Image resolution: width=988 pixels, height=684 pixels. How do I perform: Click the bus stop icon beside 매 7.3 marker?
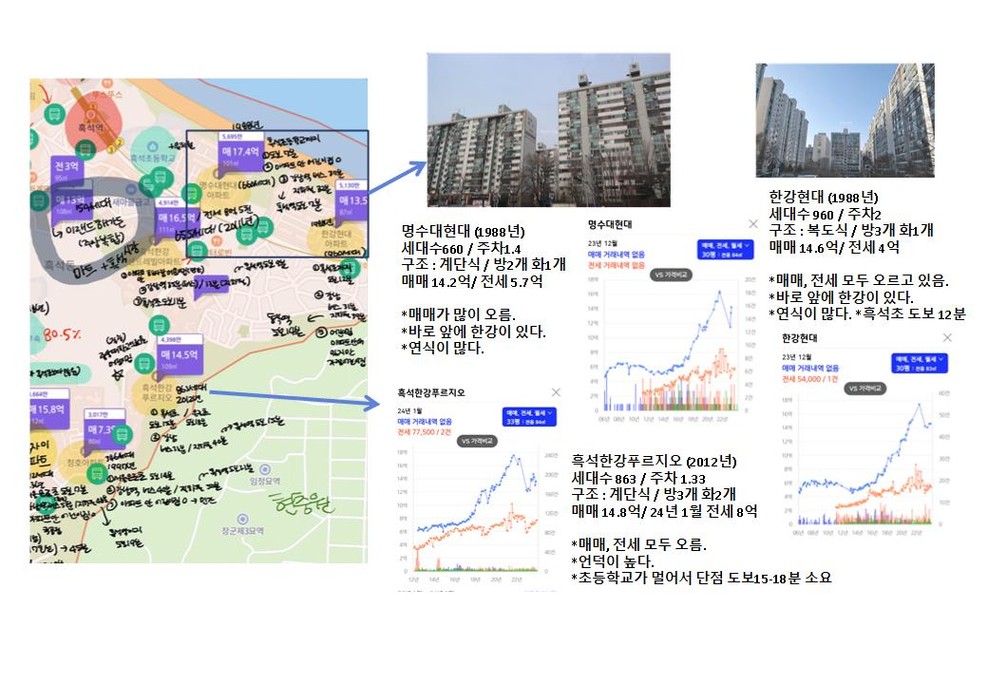point(122,434)
